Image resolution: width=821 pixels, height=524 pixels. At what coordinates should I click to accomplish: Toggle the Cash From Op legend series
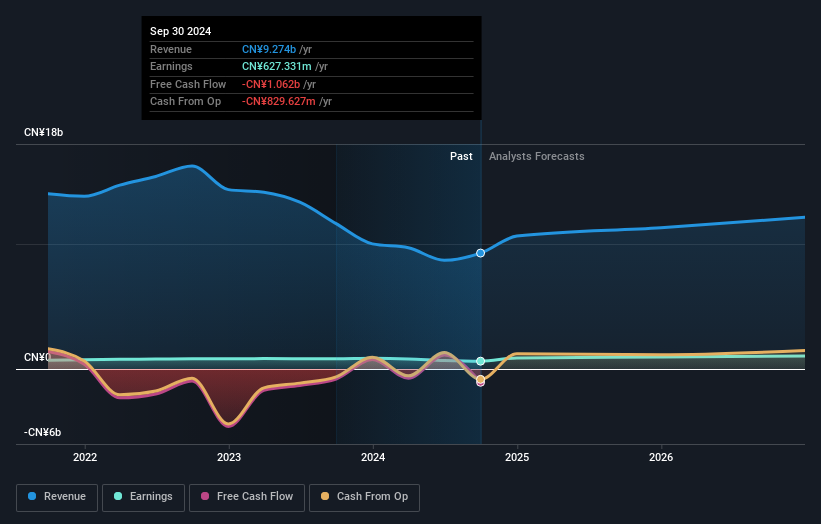click(x=364, y=497)
